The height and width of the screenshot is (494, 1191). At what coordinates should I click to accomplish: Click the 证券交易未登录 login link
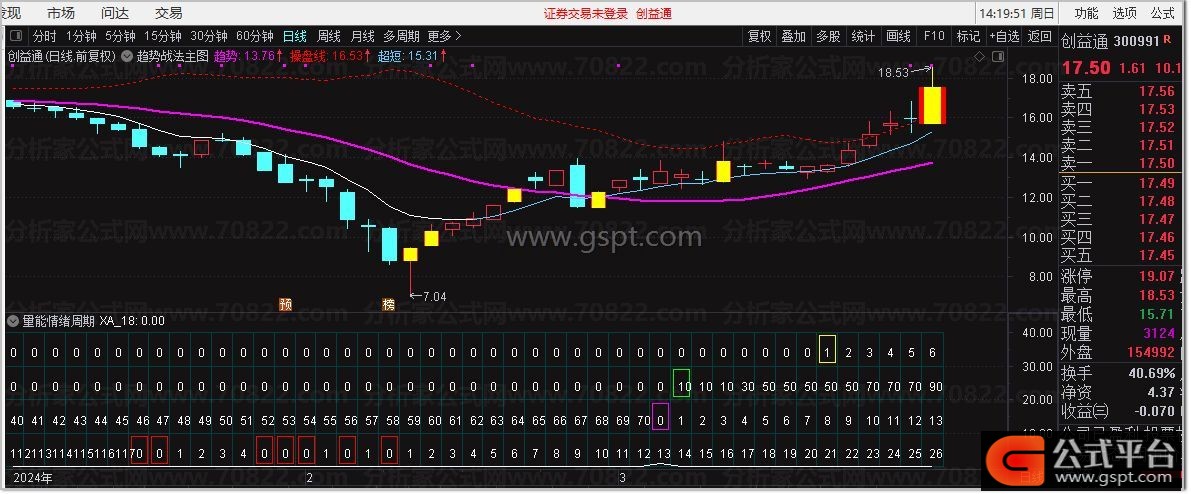click(x=586, y=13)
